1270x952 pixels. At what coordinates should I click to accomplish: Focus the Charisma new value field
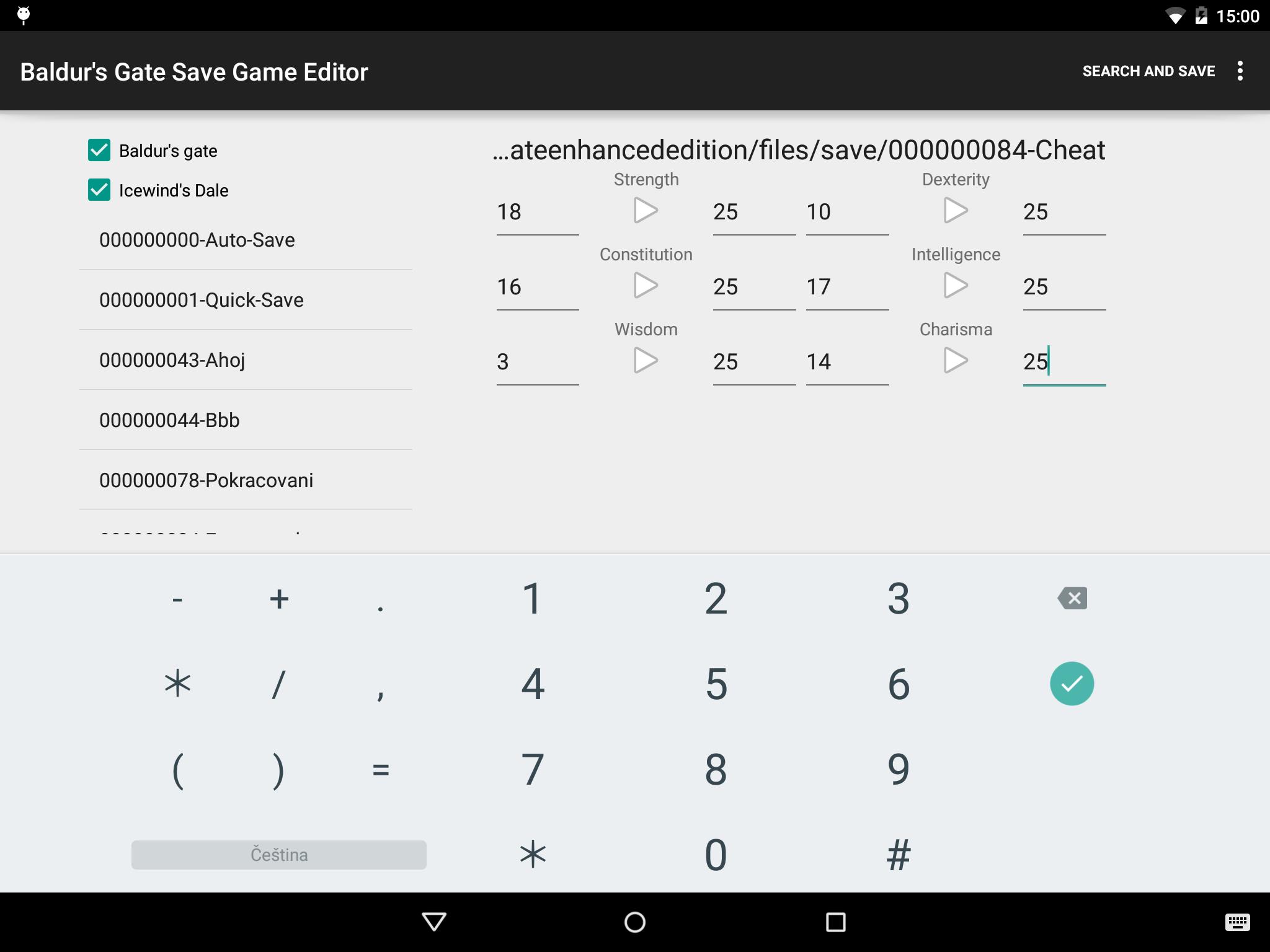(x=1064, y=363)
